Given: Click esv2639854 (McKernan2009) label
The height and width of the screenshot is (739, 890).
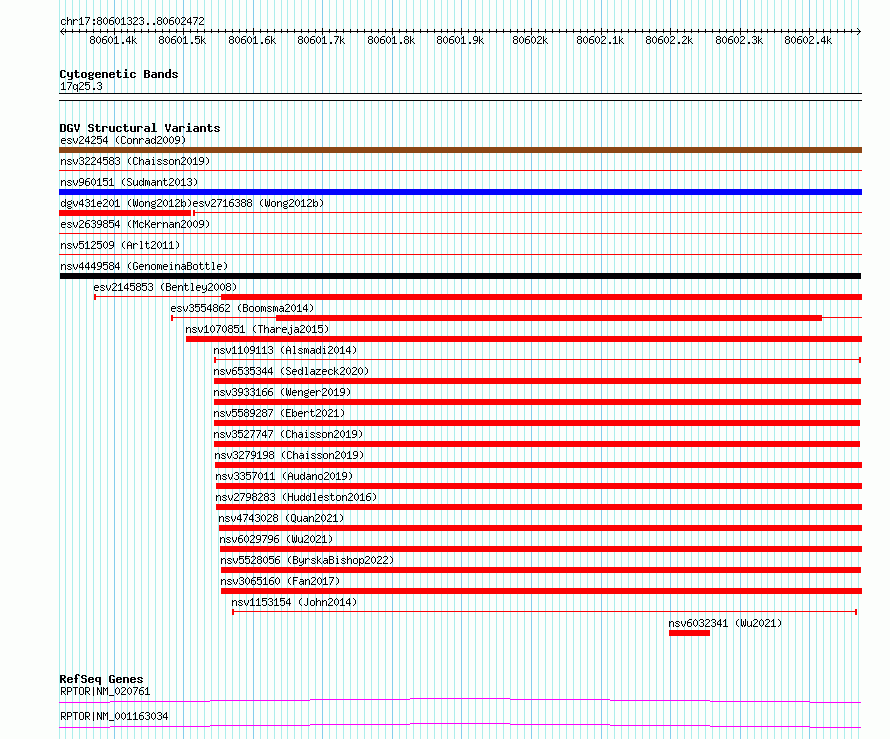Looking at the screenshot, I should 135,224.
